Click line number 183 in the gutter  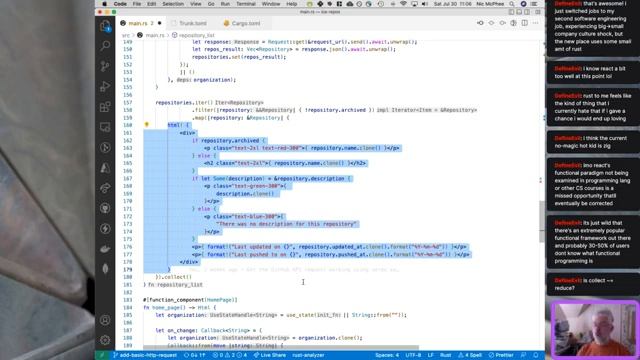click(x=127, y=300)
